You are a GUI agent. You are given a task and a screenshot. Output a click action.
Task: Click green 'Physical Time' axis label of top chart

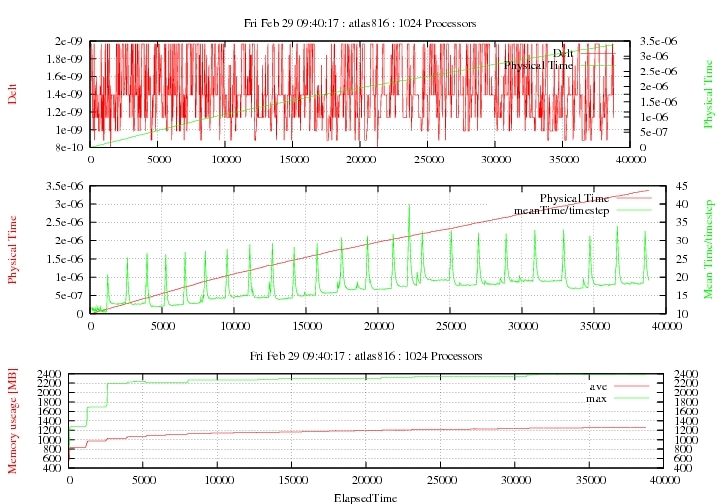709,94
